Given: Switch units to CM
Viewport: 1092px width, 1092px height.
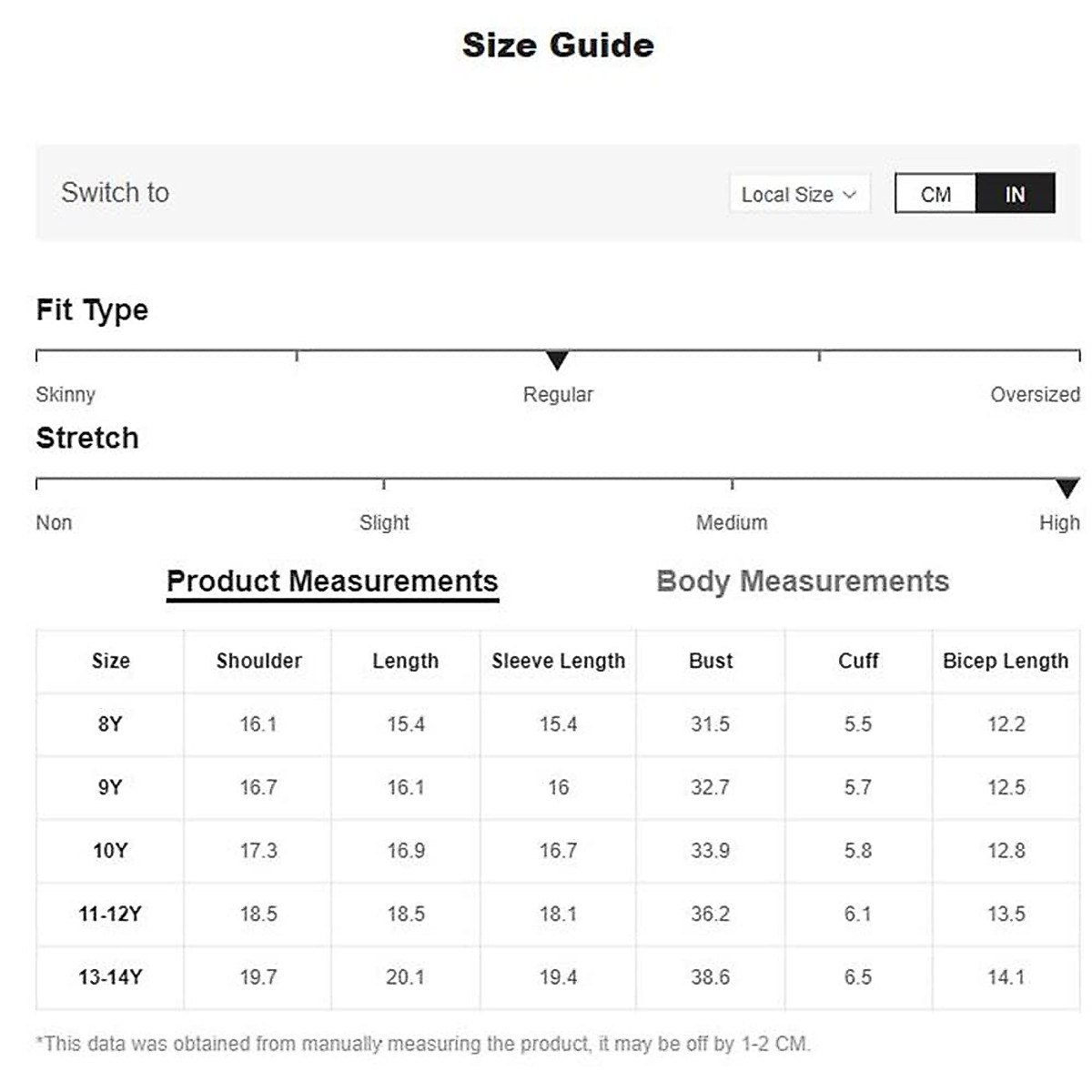Looking at the screenshot, I should tap(935, 194).
